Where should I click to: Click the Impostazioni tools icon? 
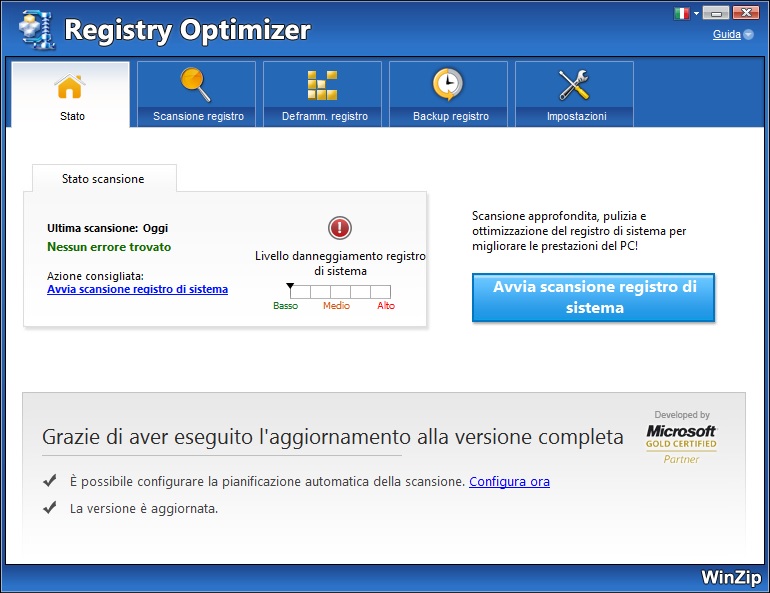574,85
